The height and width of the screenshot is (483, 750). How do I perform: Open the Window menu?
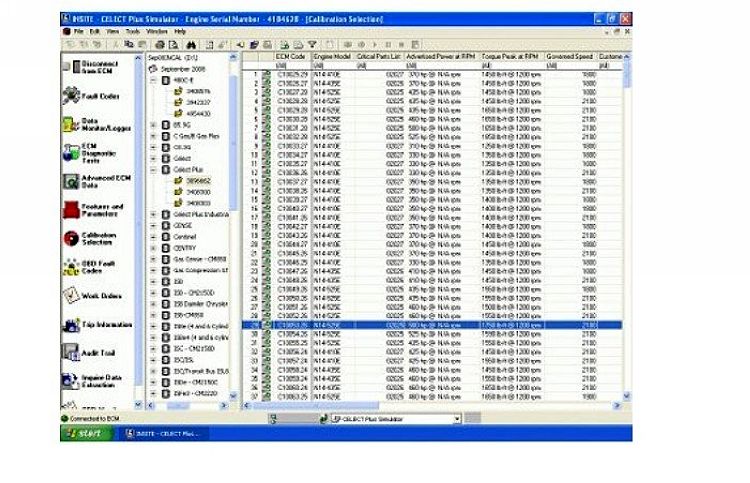click(156, 32)
